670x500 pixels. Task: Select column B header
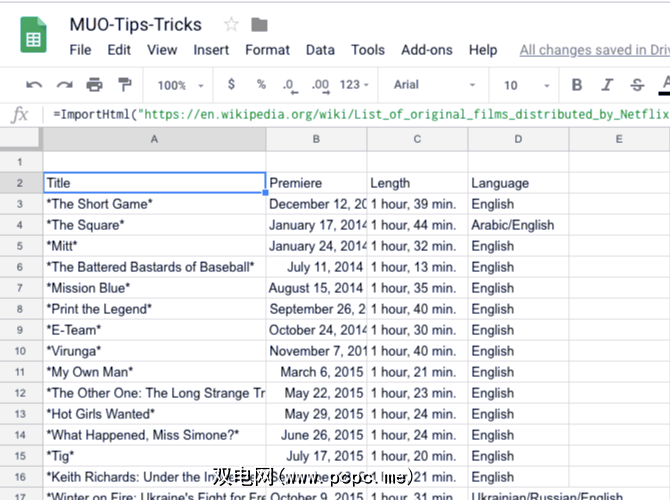point(316,139)
